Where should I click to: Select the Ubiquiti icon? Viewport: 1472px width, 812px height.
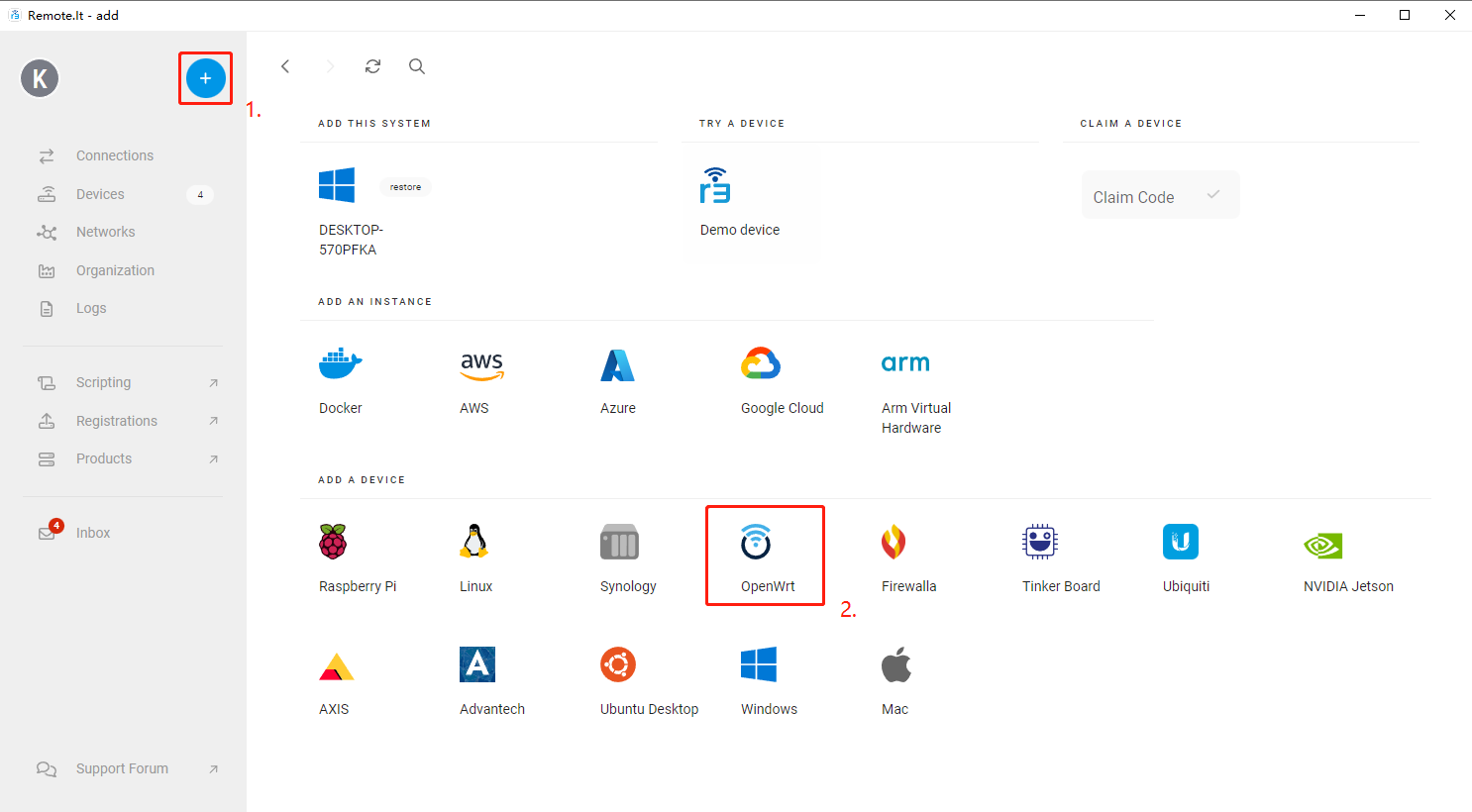1181,542
